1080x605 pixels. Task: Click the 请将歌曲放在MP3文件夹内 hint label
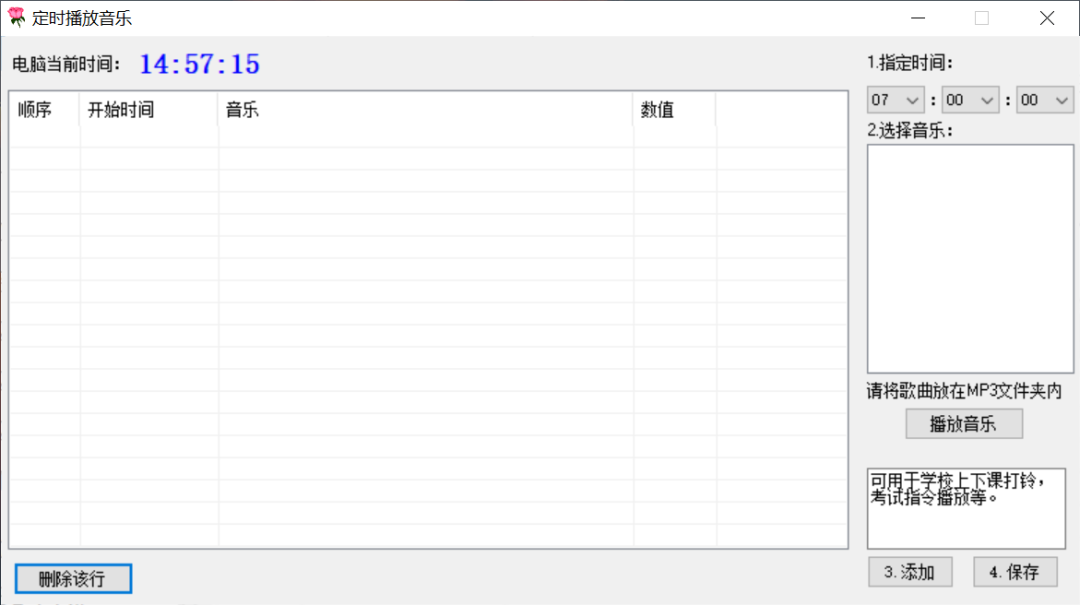(x=964, y=391)
